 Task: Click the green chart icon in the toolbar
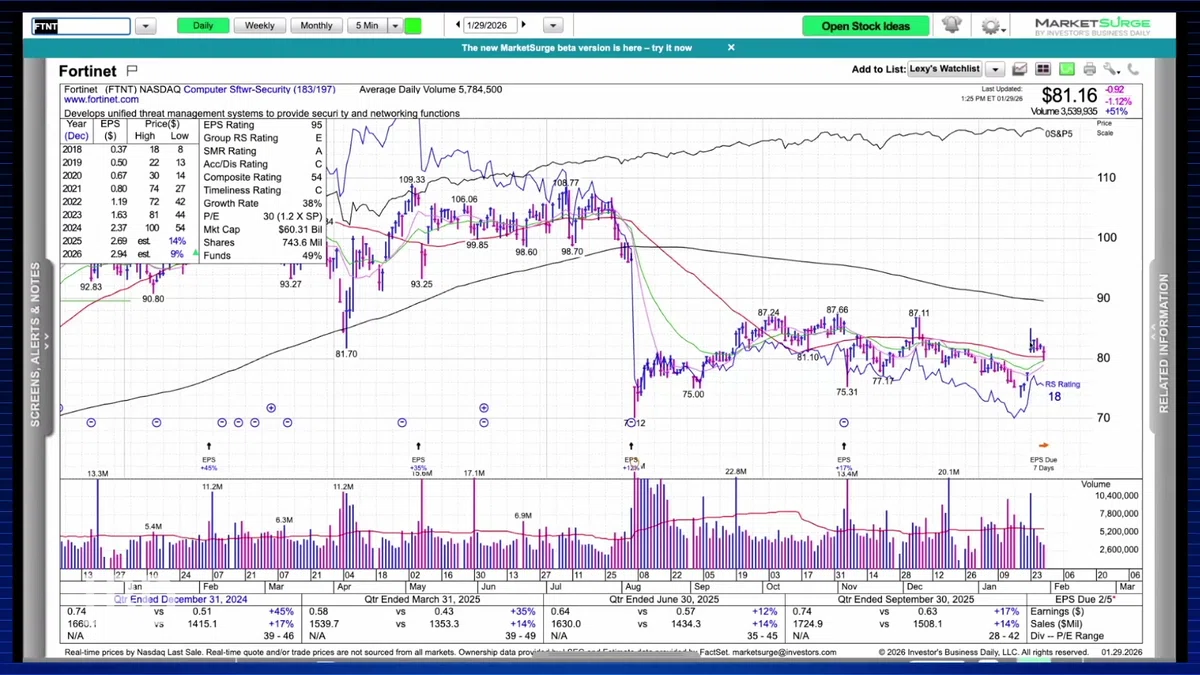pos(1066,69)
